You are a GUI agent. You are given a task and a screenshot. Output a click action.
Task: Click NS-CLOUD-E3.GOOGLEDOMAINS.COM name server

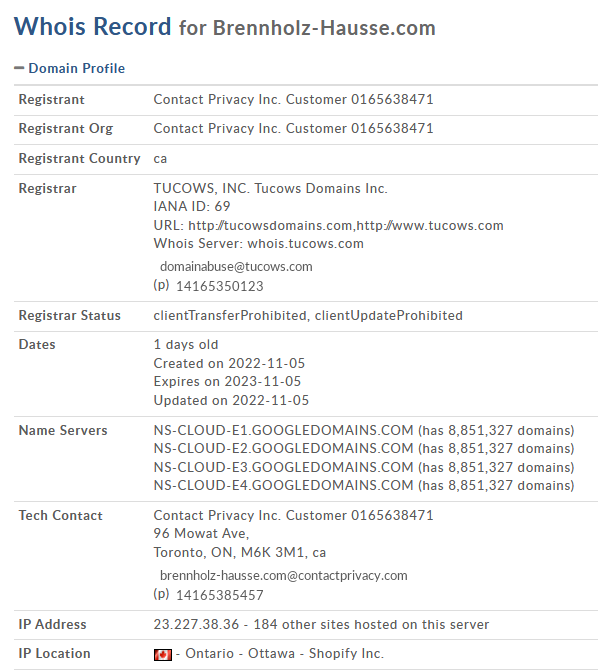click(x=283, y=467)
